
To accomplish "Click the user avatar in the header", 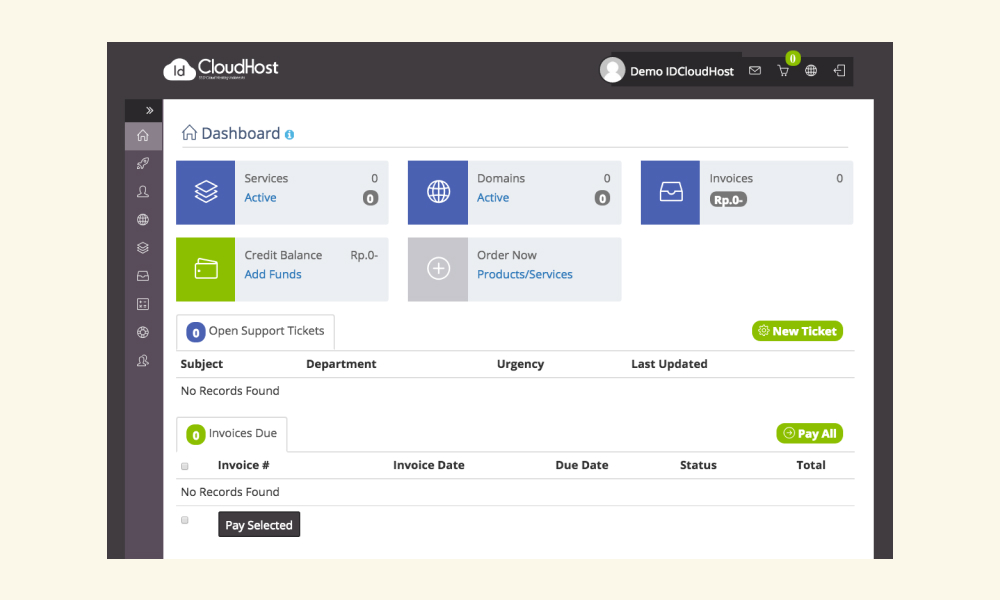I will coord(612,70).
